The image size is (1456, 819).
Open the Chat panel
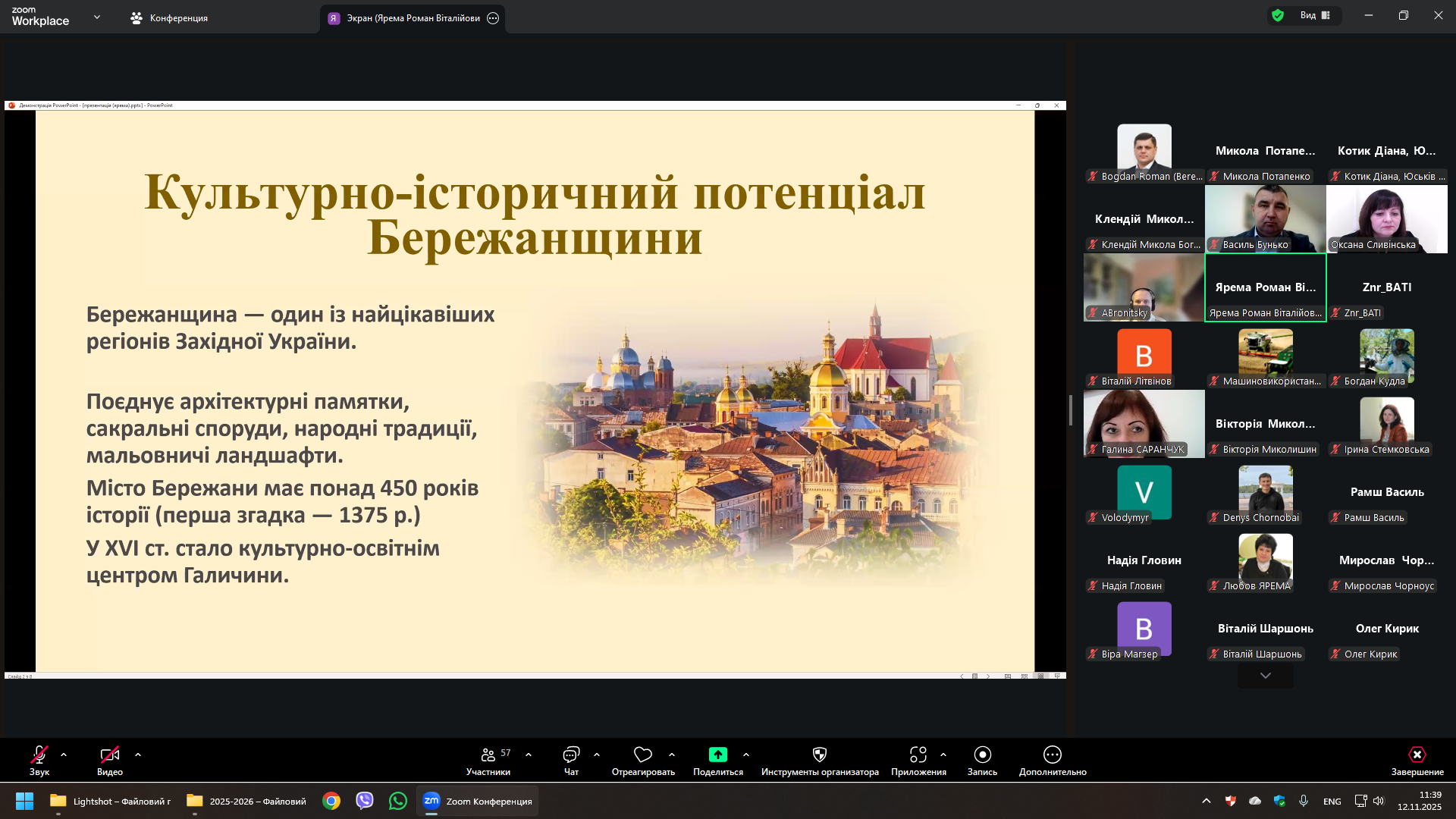(571, 755)
